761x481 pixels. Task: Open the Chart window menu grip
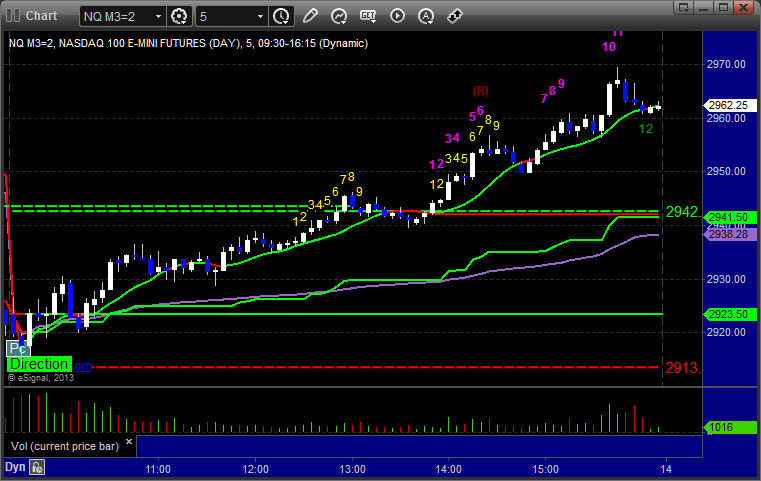(x=11, y=16)
